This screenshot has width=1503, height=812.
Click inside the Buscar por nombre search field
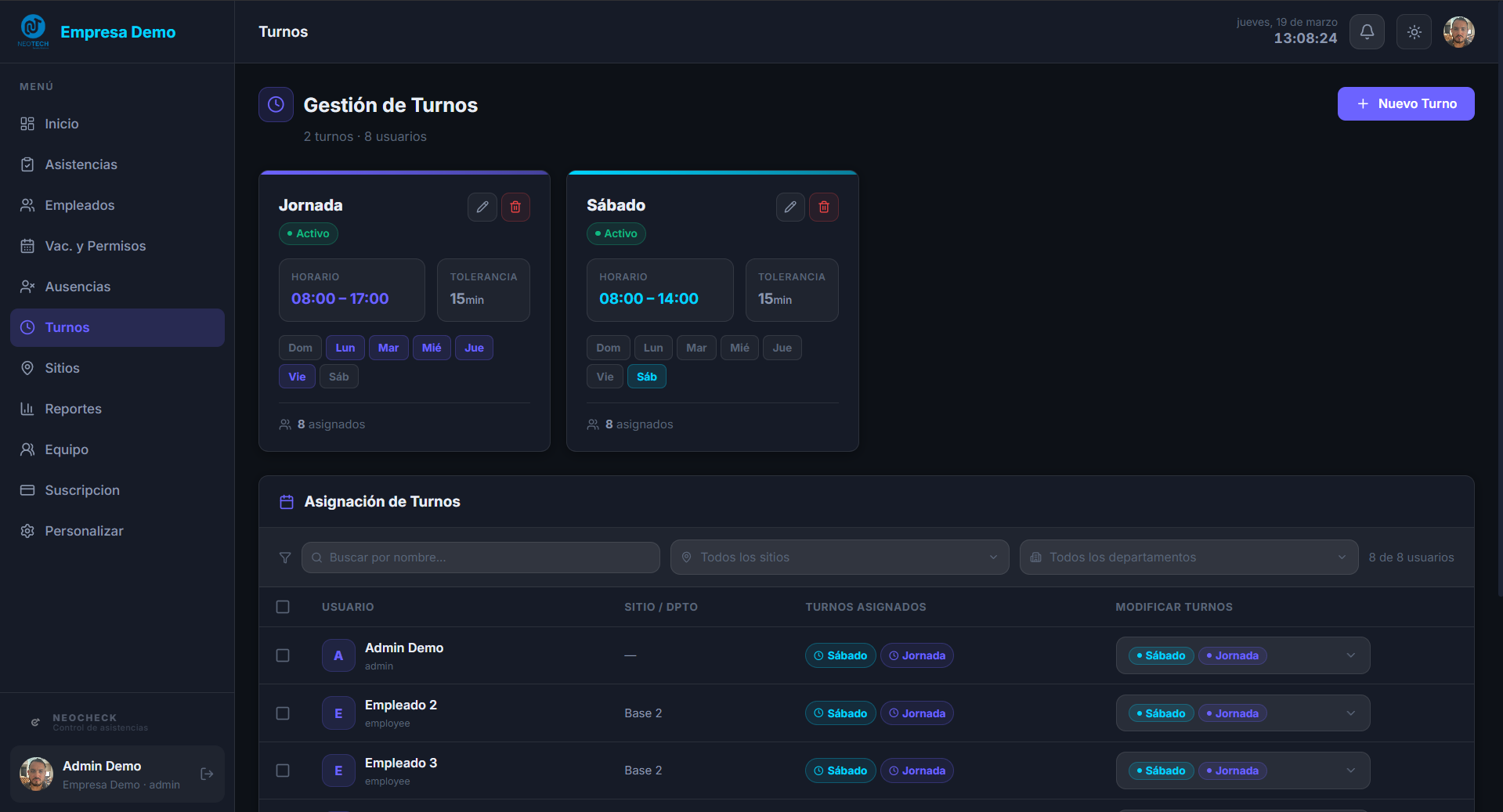[480, 557]
